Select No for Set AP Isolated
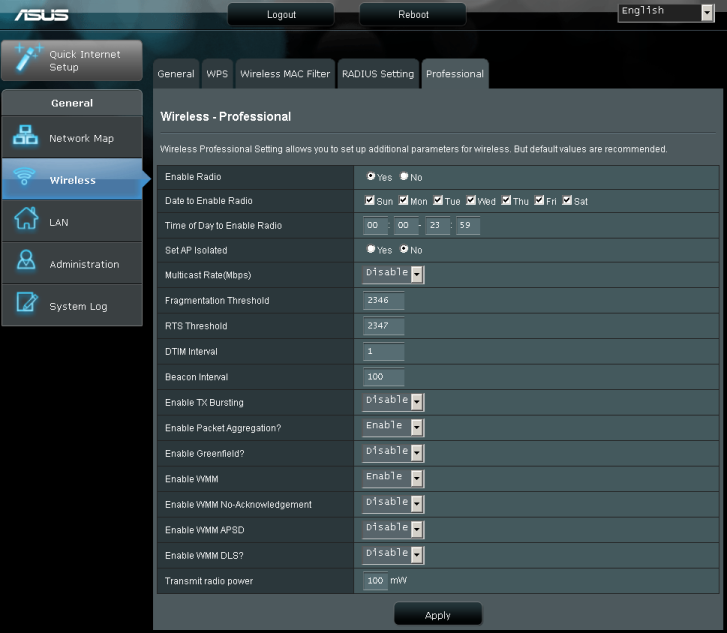Viewport: 727px width, 633px height. pos(404,249)
